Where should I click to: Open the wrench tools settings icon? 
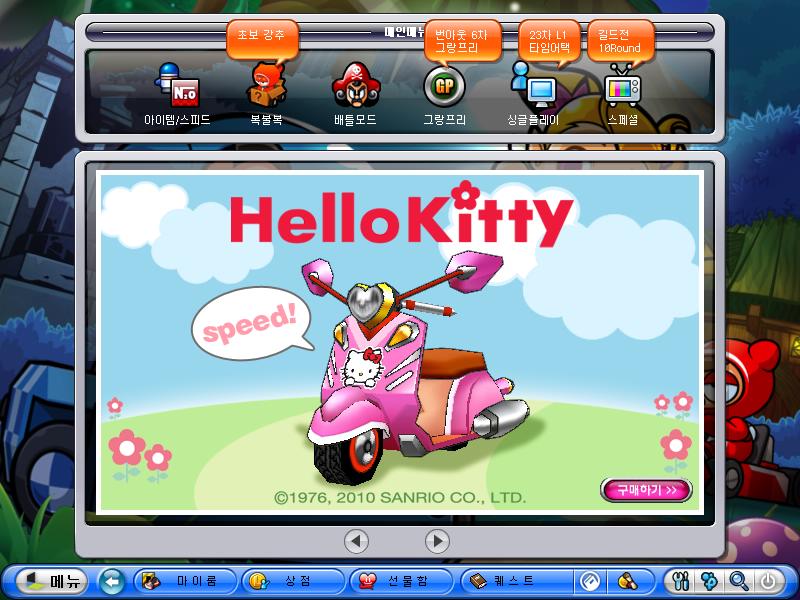click(681, 581)
